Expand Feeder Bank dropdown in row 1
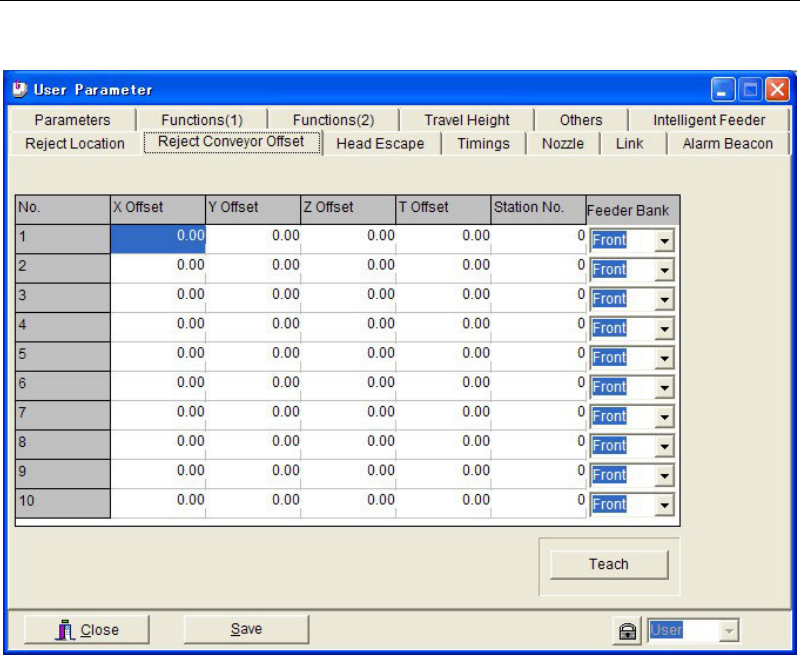Viewport: 800px width, 655px height. click(x=663, y=240)
